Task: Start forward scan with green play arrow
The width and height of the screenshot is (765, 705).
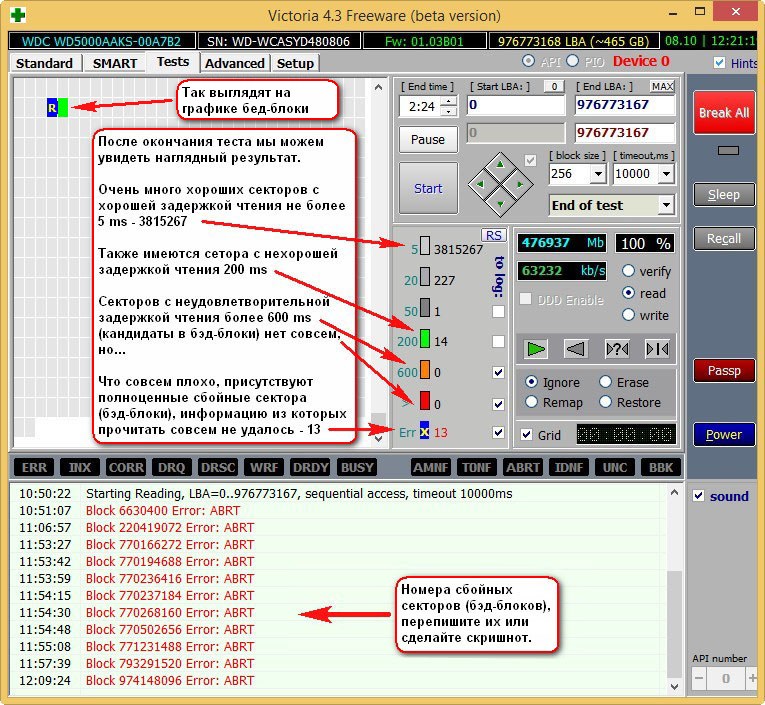Action: coord(536,349)
